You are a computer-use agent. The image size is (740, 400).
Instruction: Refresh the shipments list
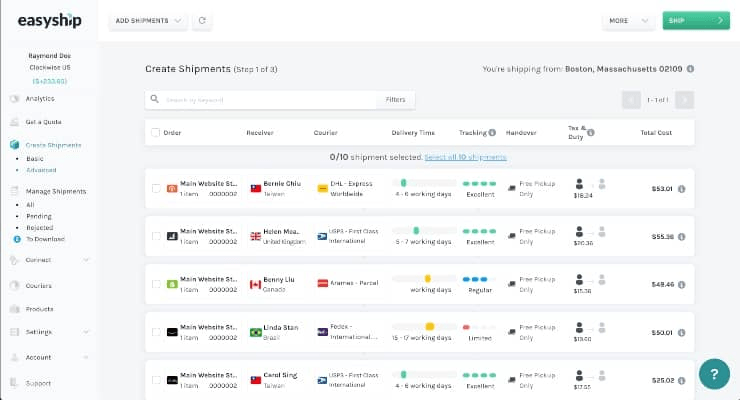point(202,21)
